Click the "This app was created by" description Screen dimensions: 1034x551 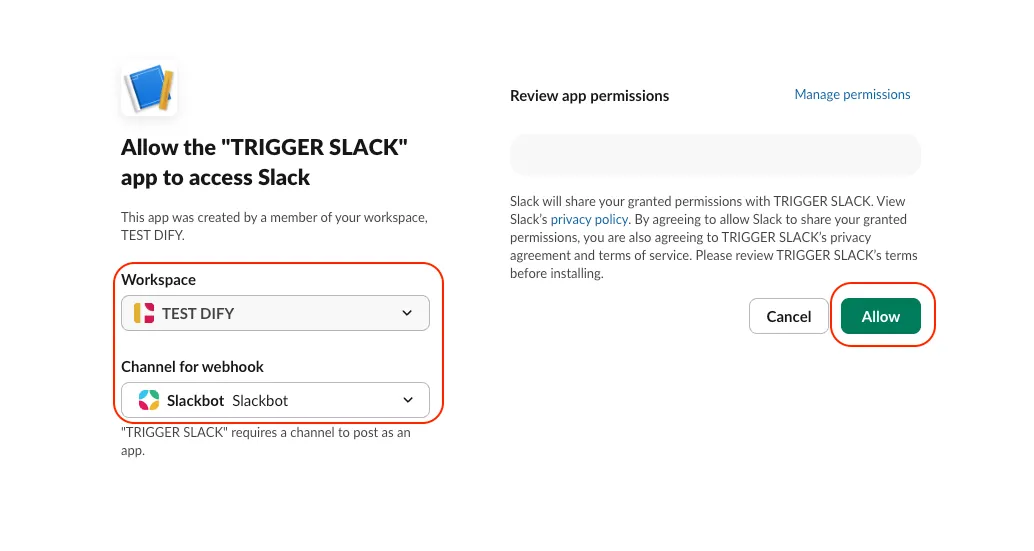point(273,226)
